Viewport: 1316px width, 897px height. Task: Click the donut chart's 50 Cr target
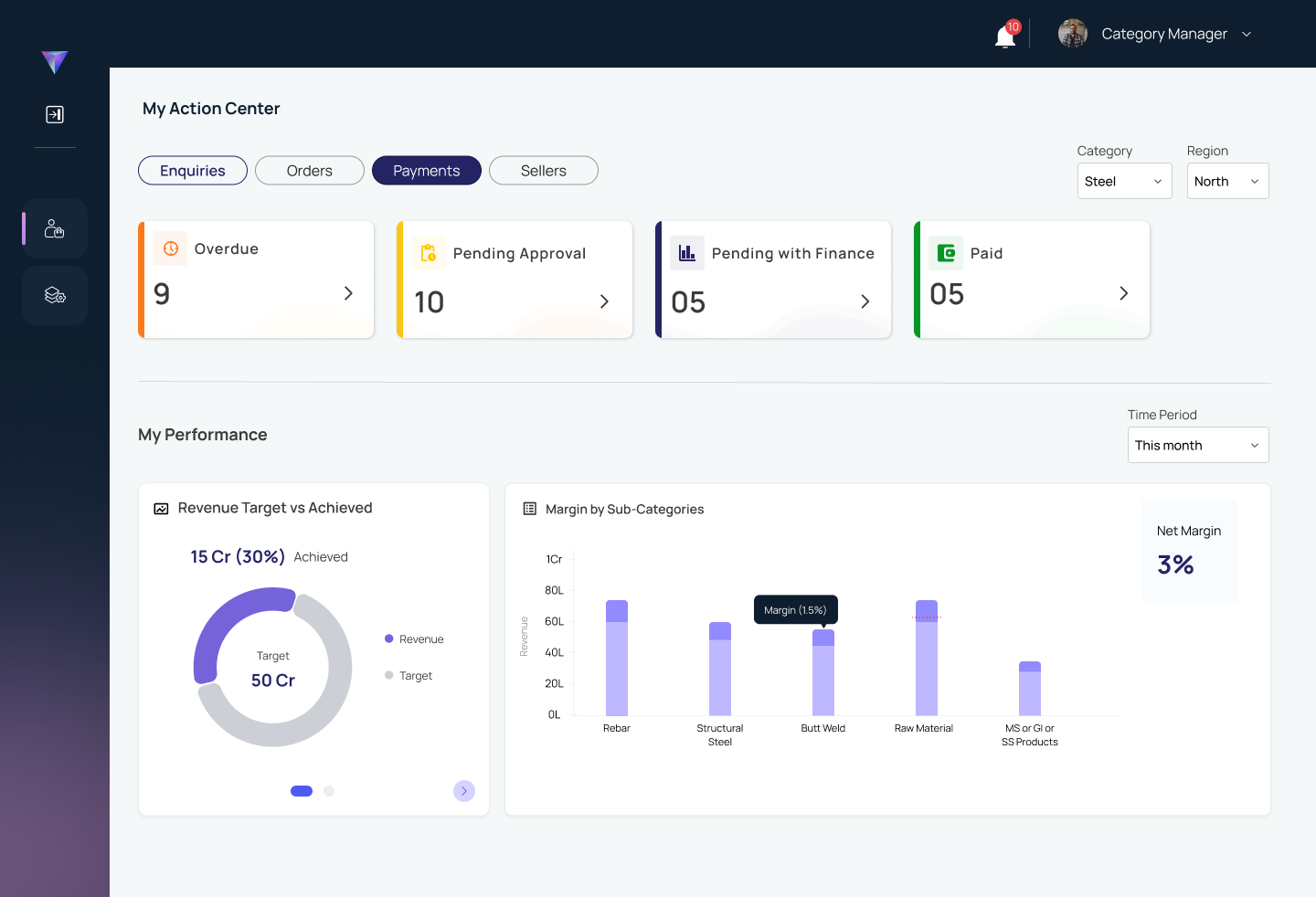coord(273,681)
